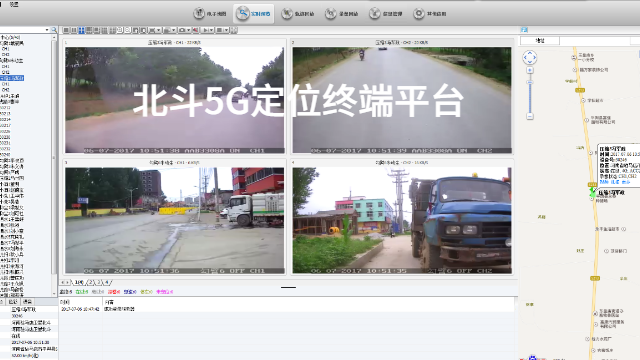Open the report management module icon

click(374, 13)
